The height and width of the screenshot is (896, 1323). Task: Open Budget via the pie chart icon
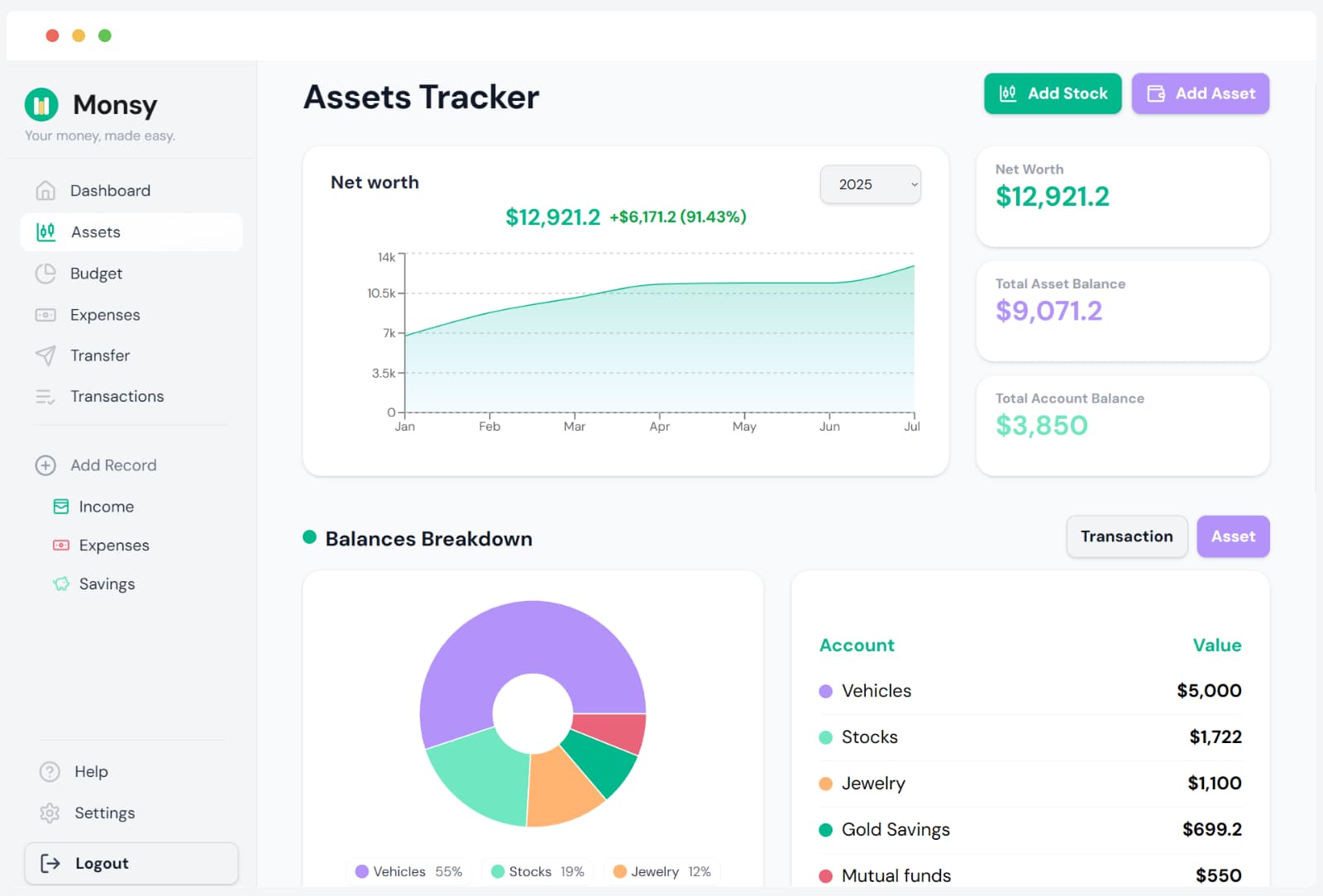tap(47, 273)
